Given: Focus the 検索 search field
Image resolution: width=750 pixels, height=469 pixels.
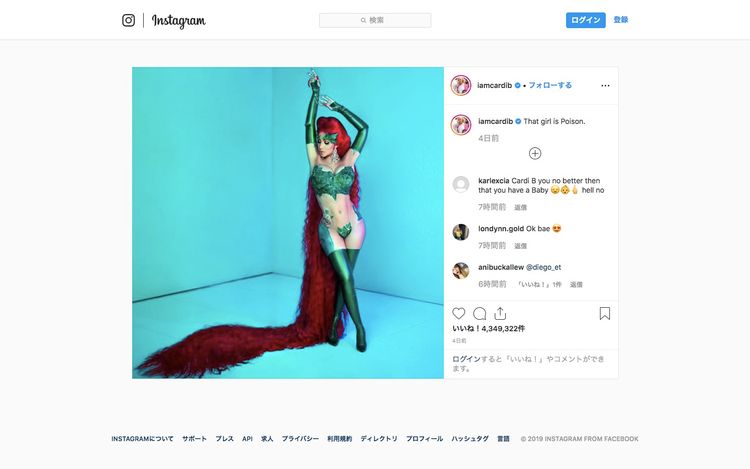Looking at the screenshot, I should click(375, 20).
